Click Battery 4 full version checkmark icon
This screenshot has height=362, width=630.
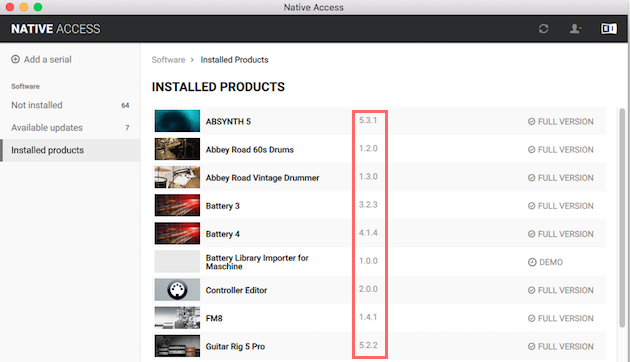tap(531, 234)
